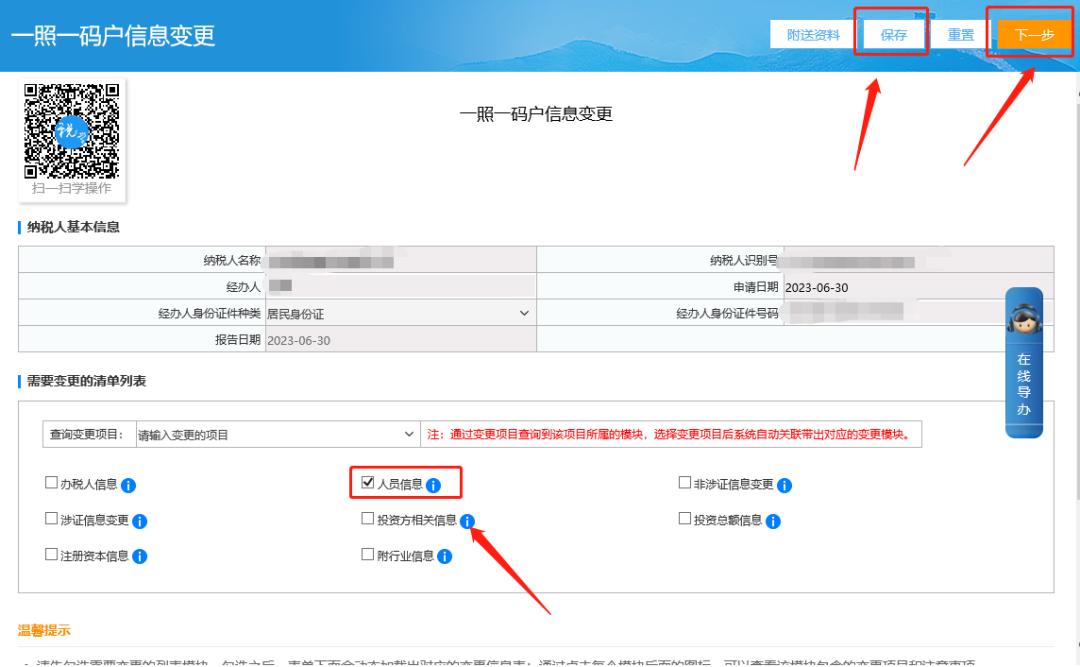
Task: Click the info icon beside 人员信息
Action: [x=431, y=483]
